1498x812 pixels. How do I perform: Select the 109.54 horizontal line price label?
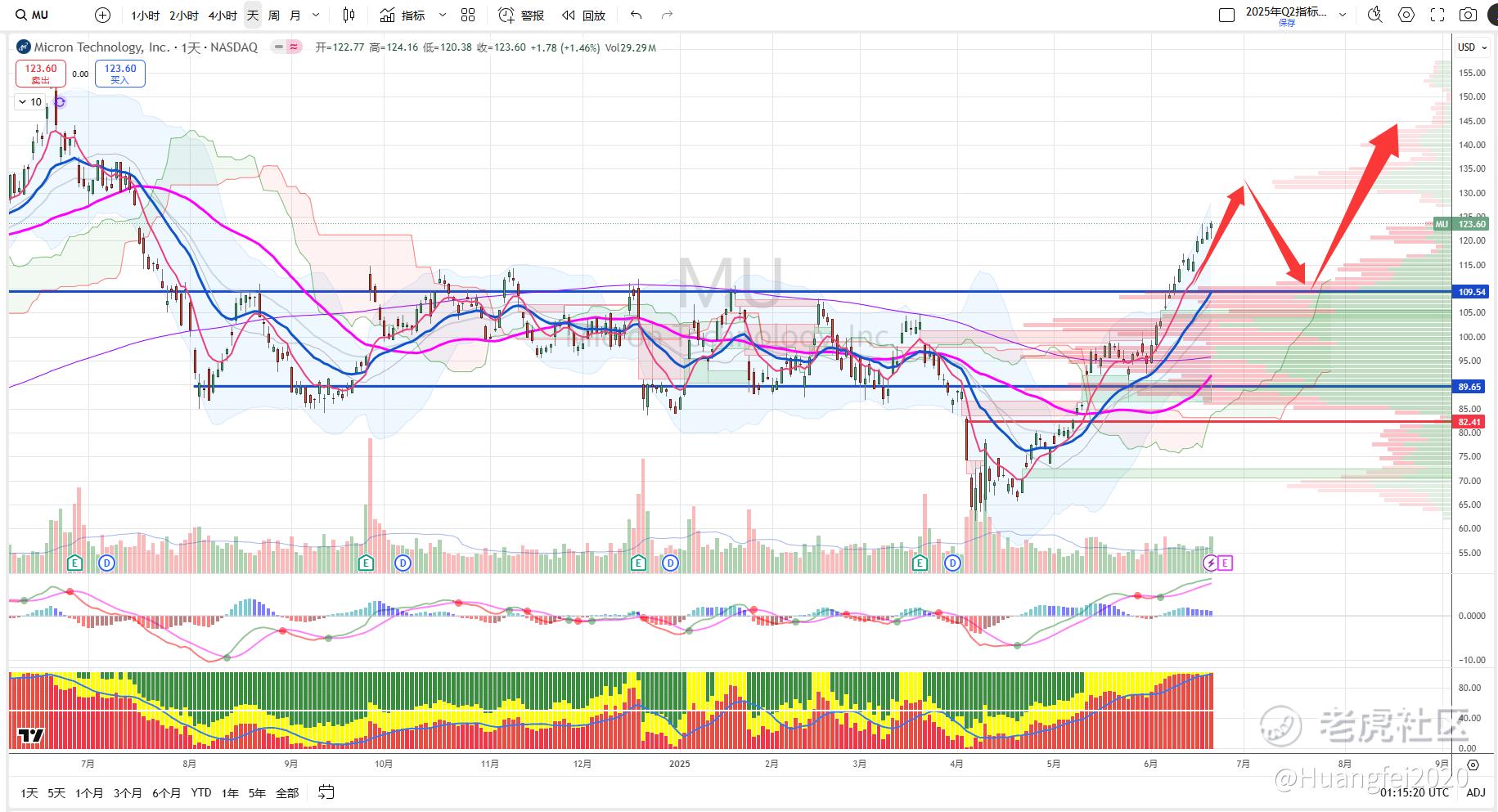click(1471, 292)
